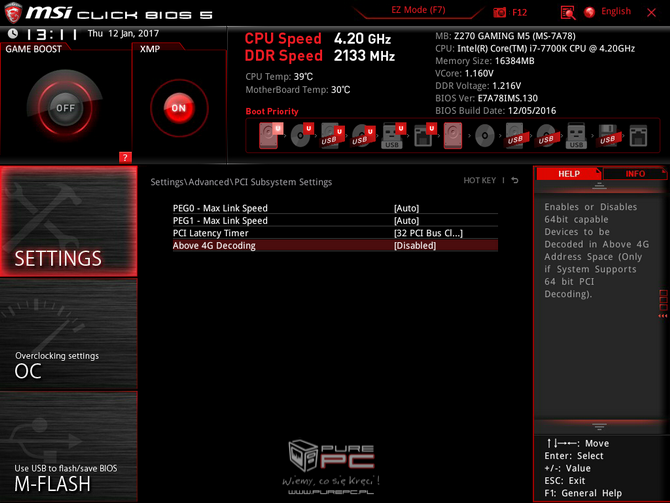Select the legacy CD/DVD boot icon
The image size is (670, 503).
485,136
